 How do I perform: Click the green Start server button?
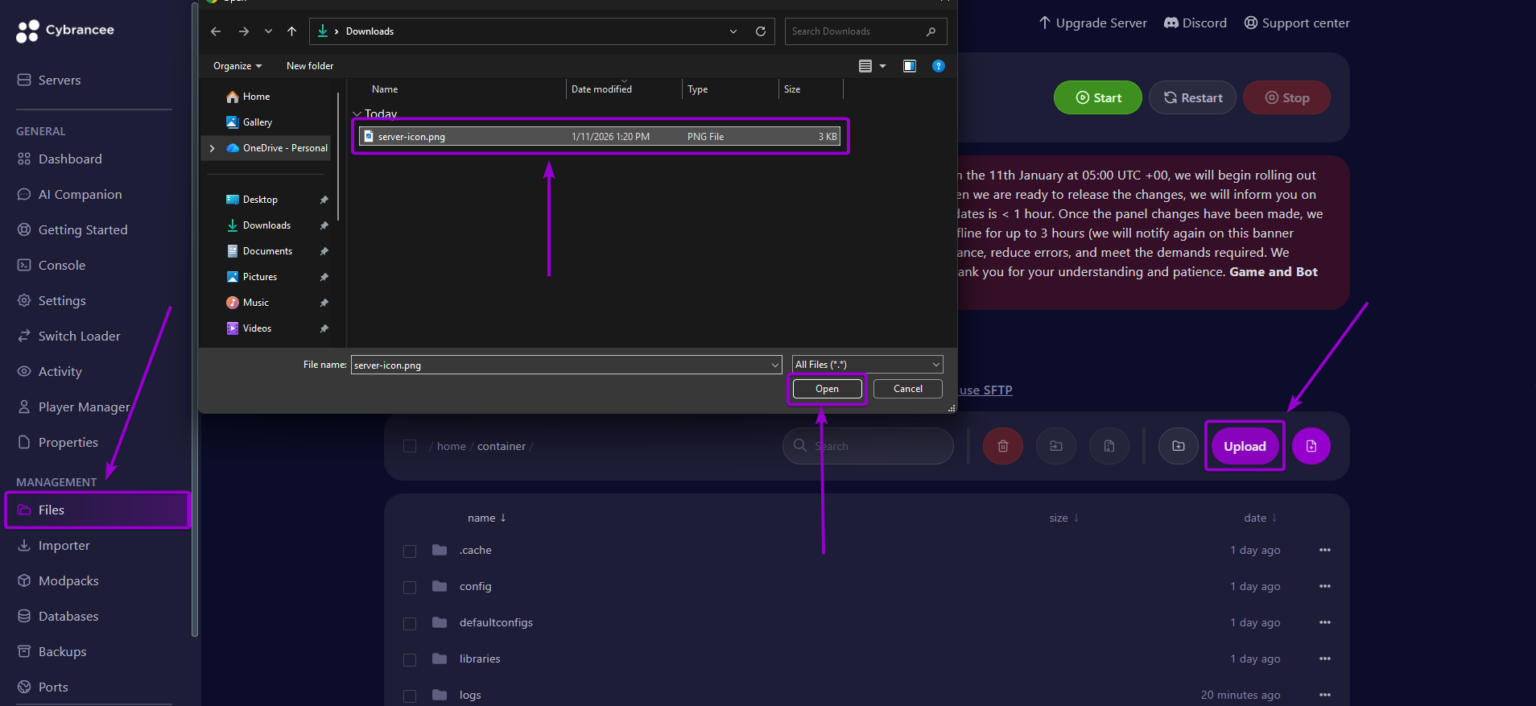coord(1098,98)
